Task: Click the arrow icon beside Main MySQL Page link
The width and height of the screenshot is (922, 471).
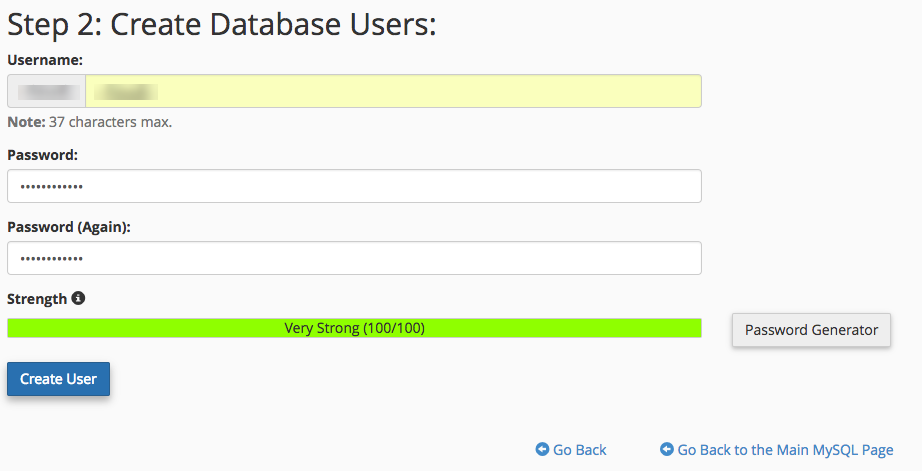Action: click(x=667, y=450)
